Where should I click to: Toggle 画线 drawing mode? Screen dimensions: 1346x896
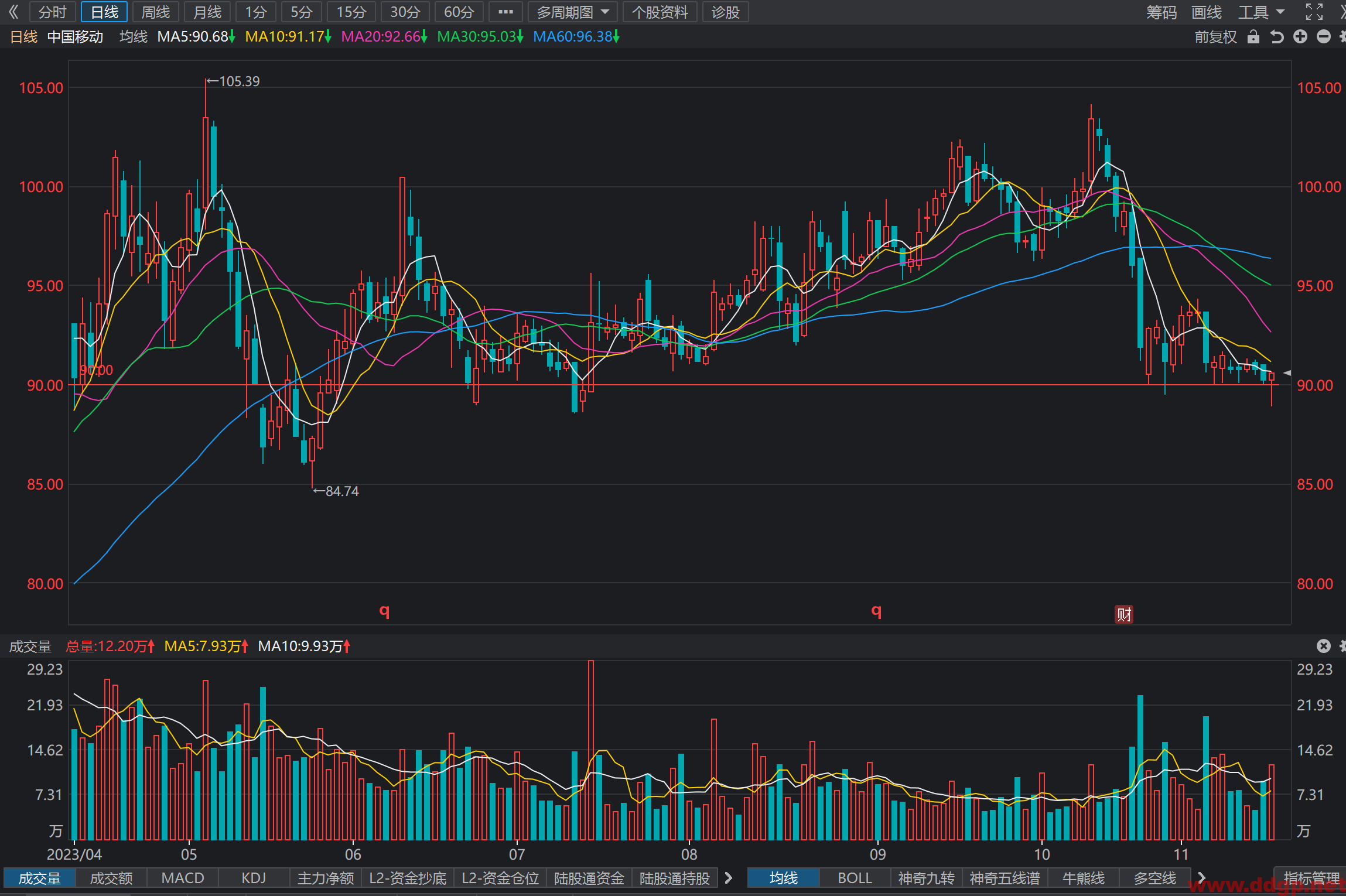coord(1207,12)
